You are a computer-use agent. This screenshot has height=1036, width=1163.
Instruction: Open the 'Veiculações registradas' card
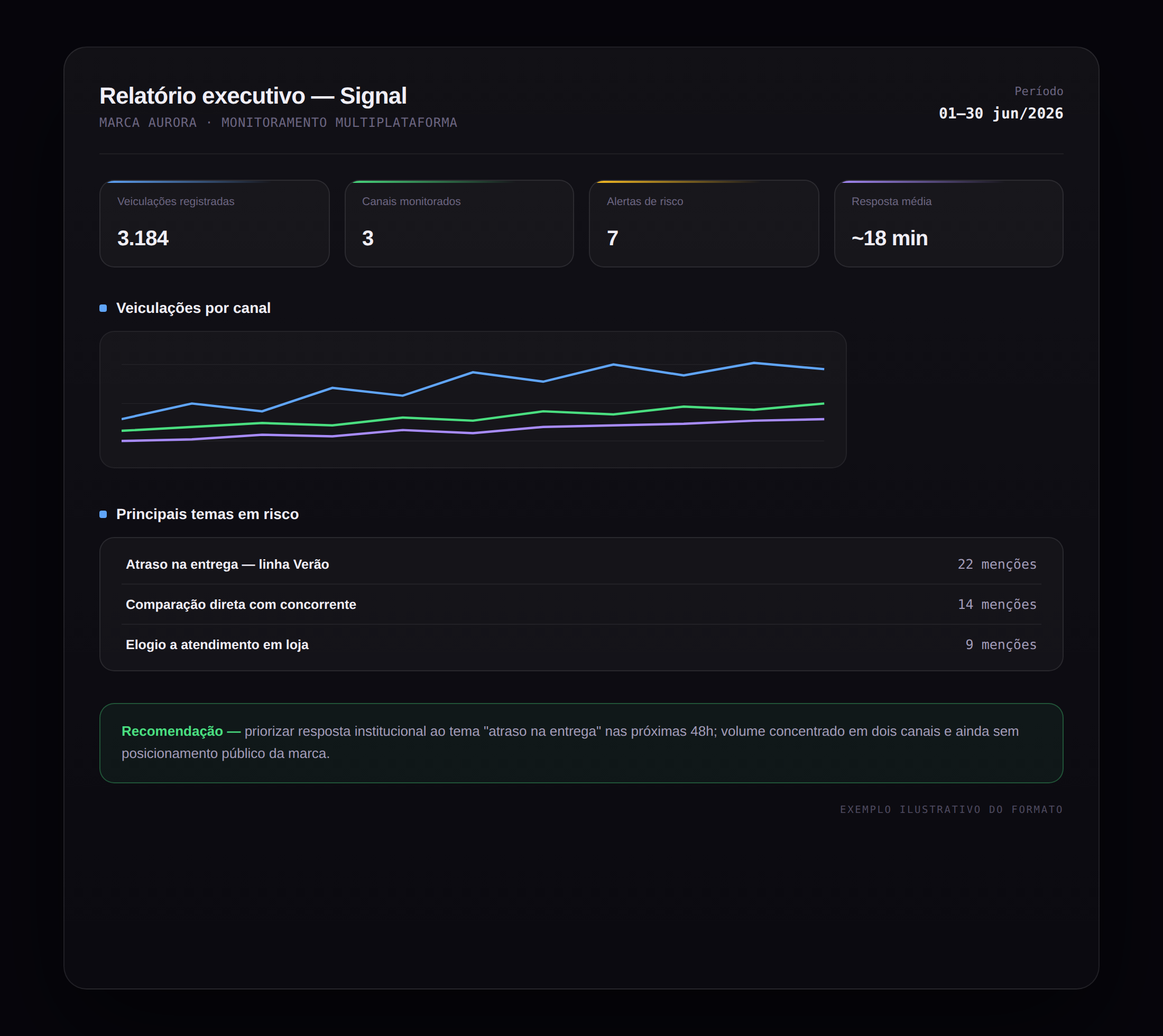click(215, 224)
